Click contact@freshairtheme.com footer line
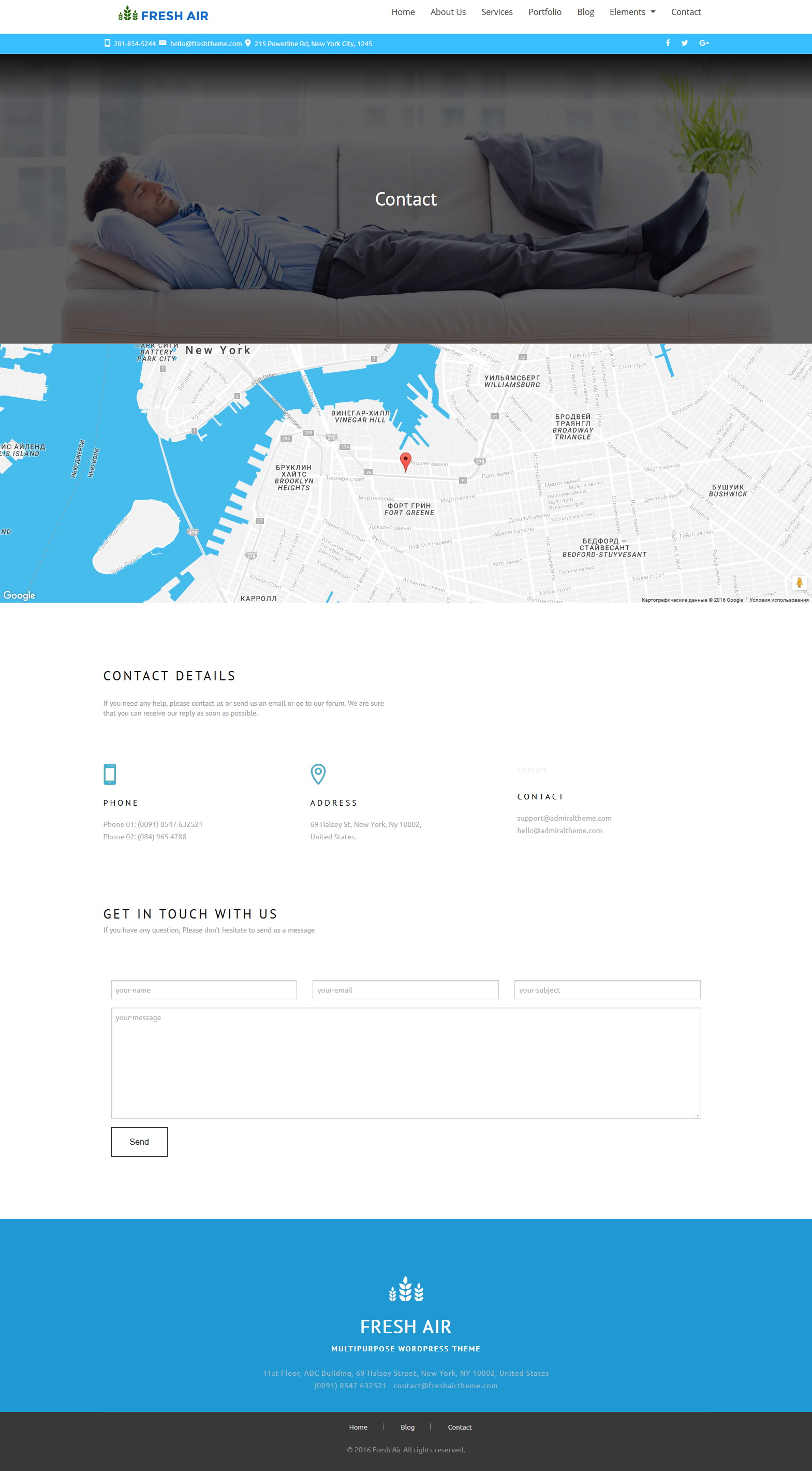 pyautogui.click(x=406, y=1386)
